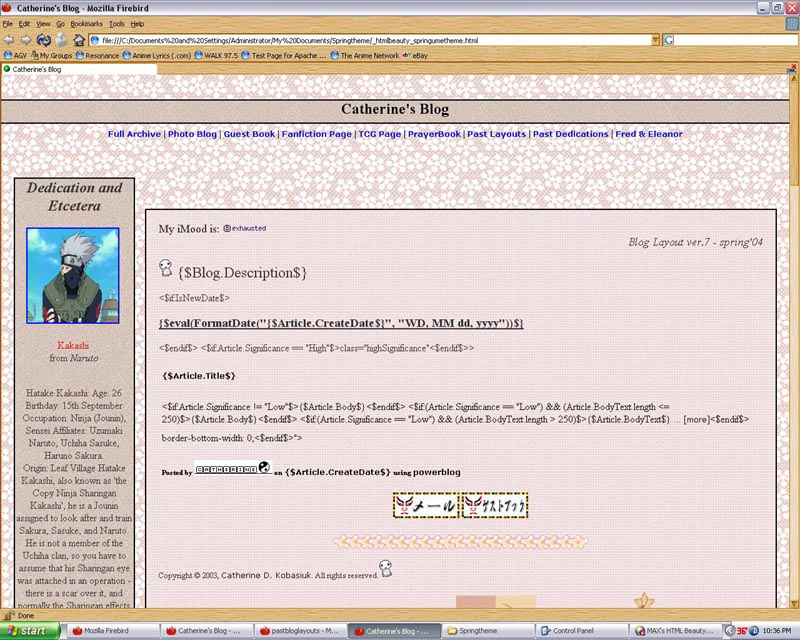Click the scrollbar up arrow
The image size is (800, 640).
point(794,78)
